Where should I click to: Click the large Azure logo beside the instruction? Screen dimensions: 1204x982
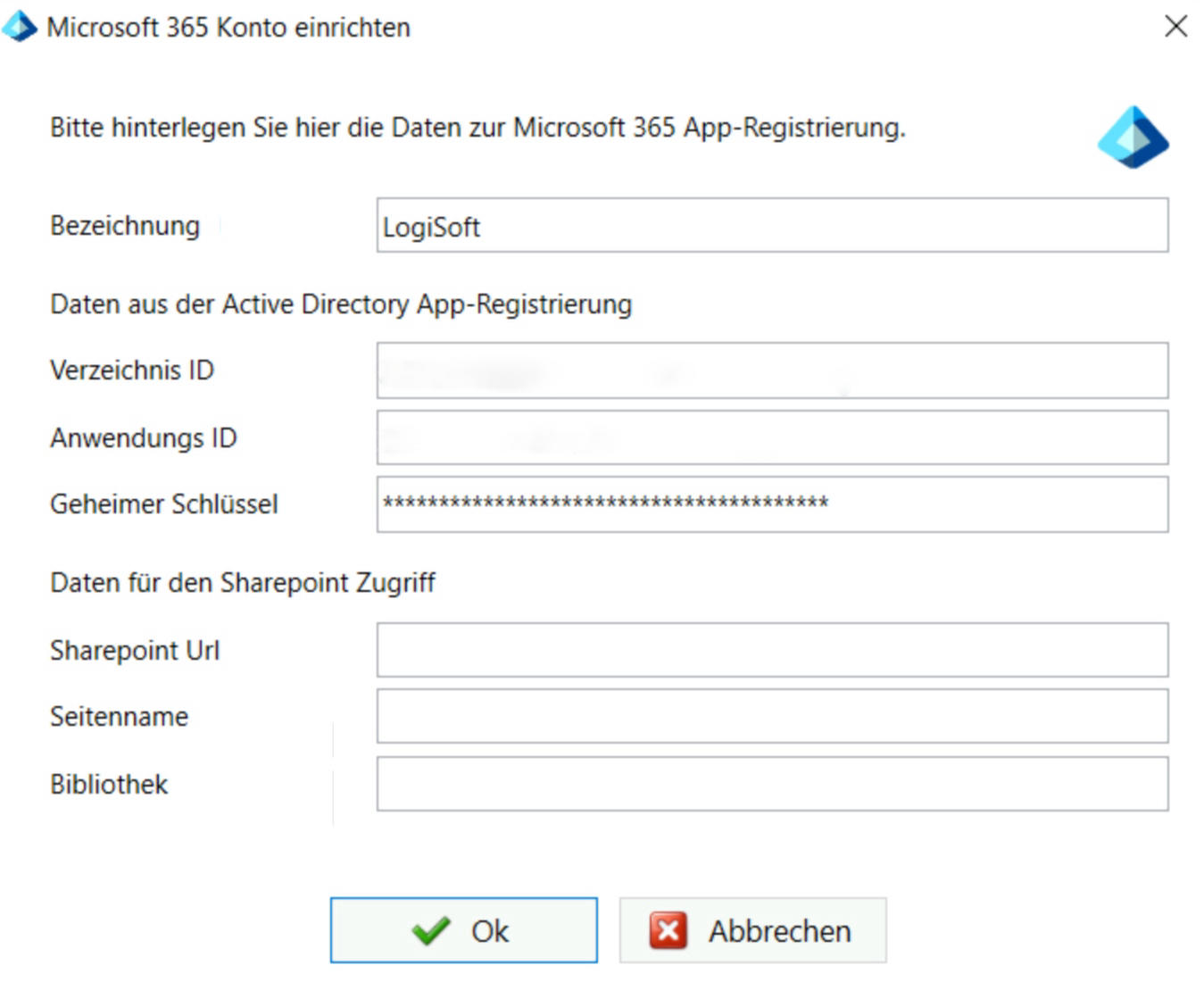1133,137
